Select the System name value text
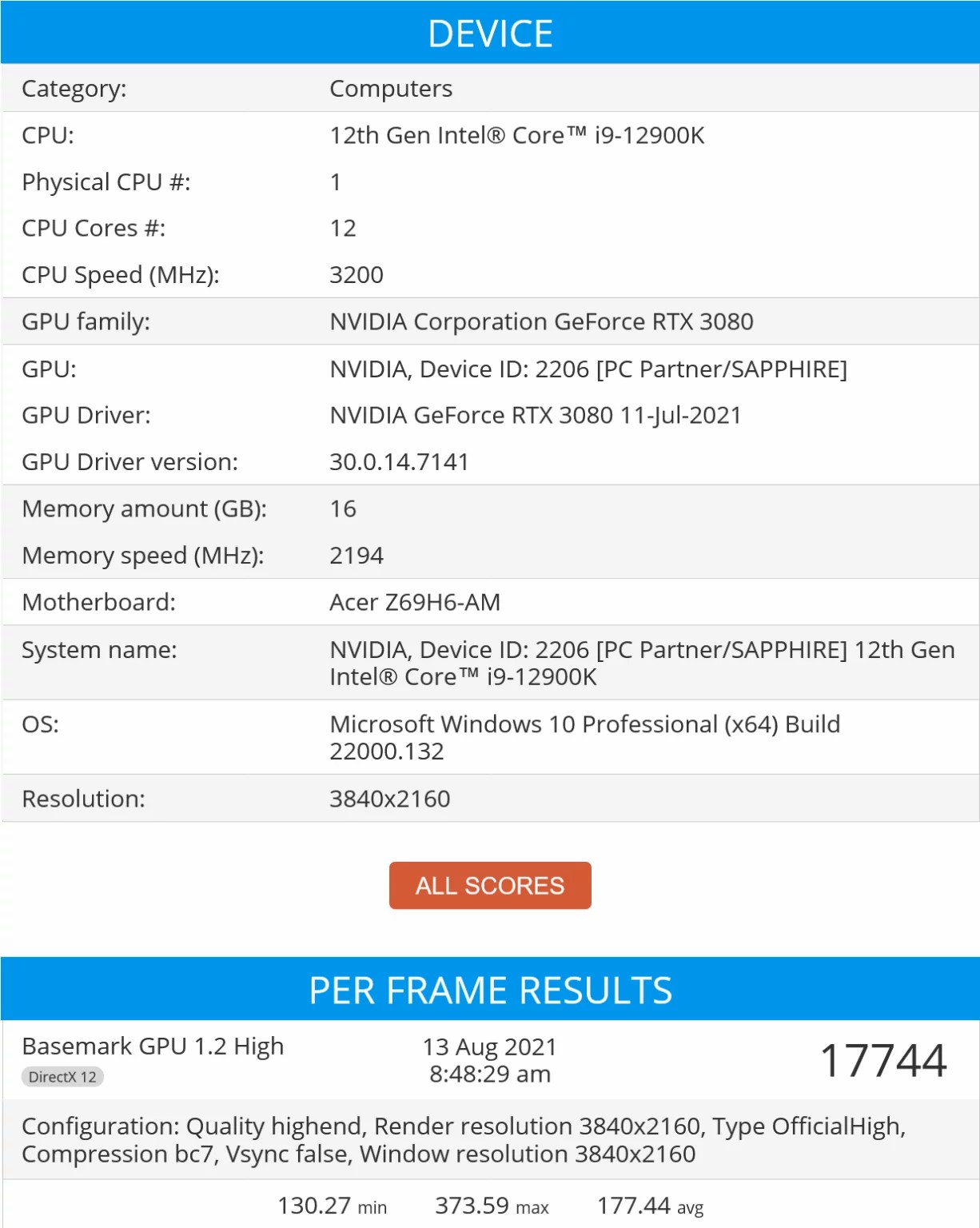 click(642, 663)
